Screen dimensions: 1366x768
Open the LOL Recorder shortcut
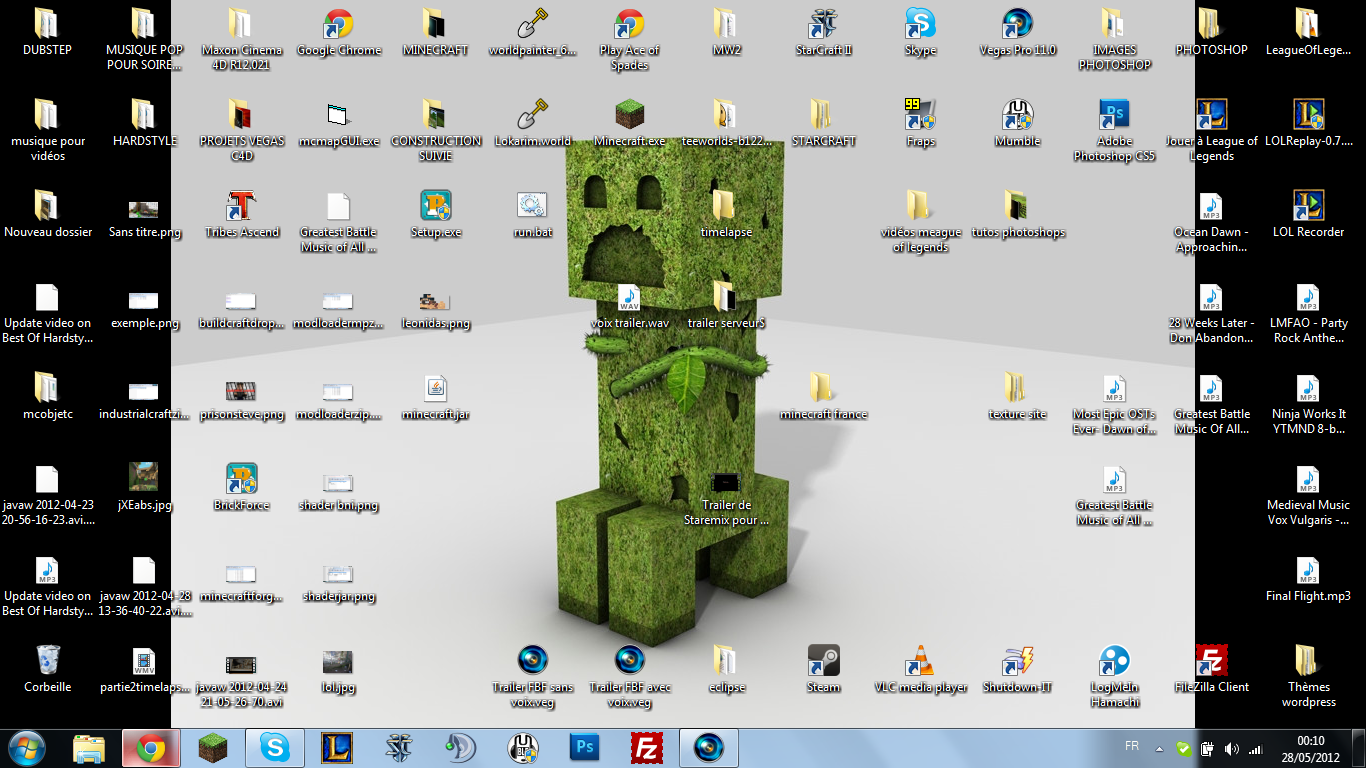click(x=1308, y=215)
